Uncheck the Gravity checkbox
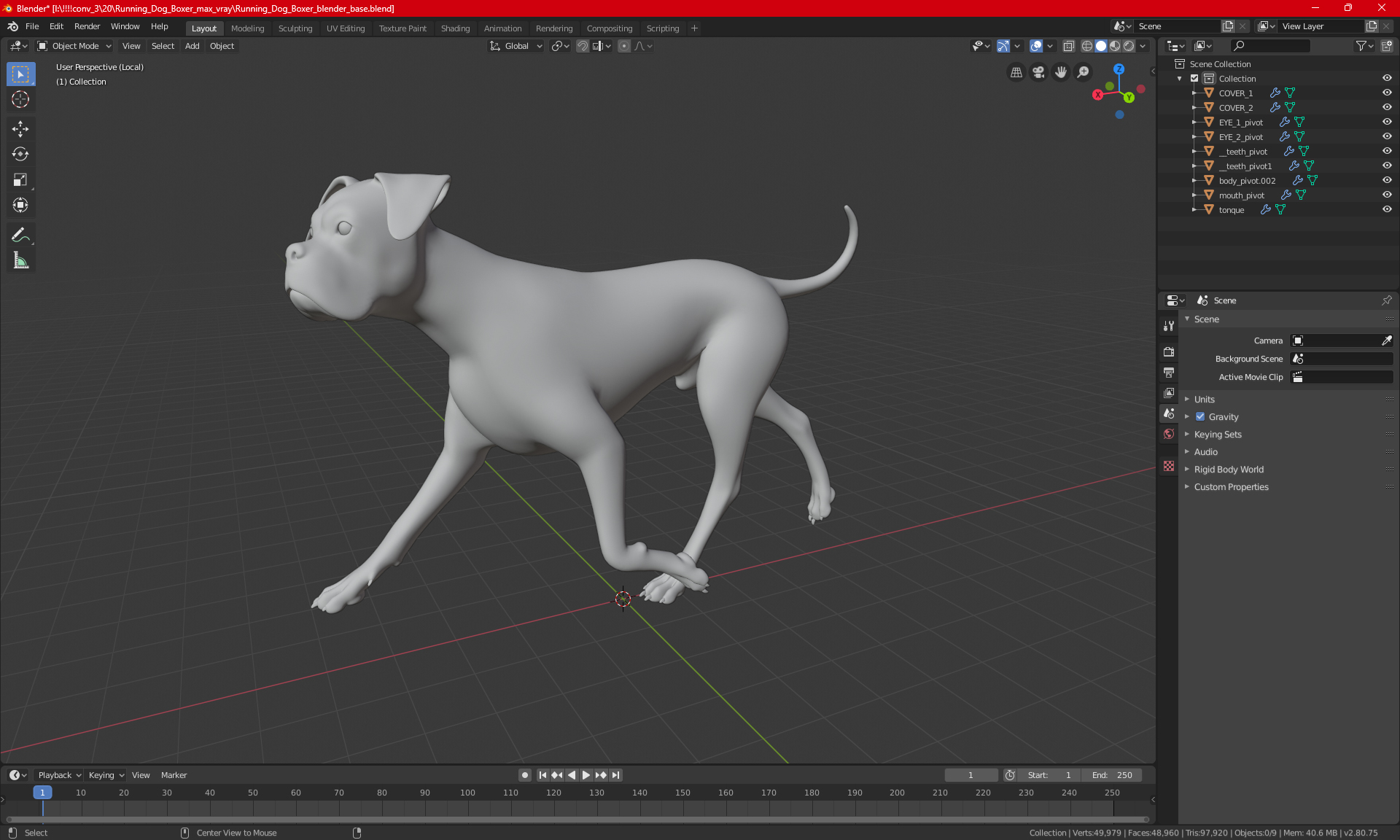The width and height of the screenshot is (1400, 840). click(x=1200, y=417)
